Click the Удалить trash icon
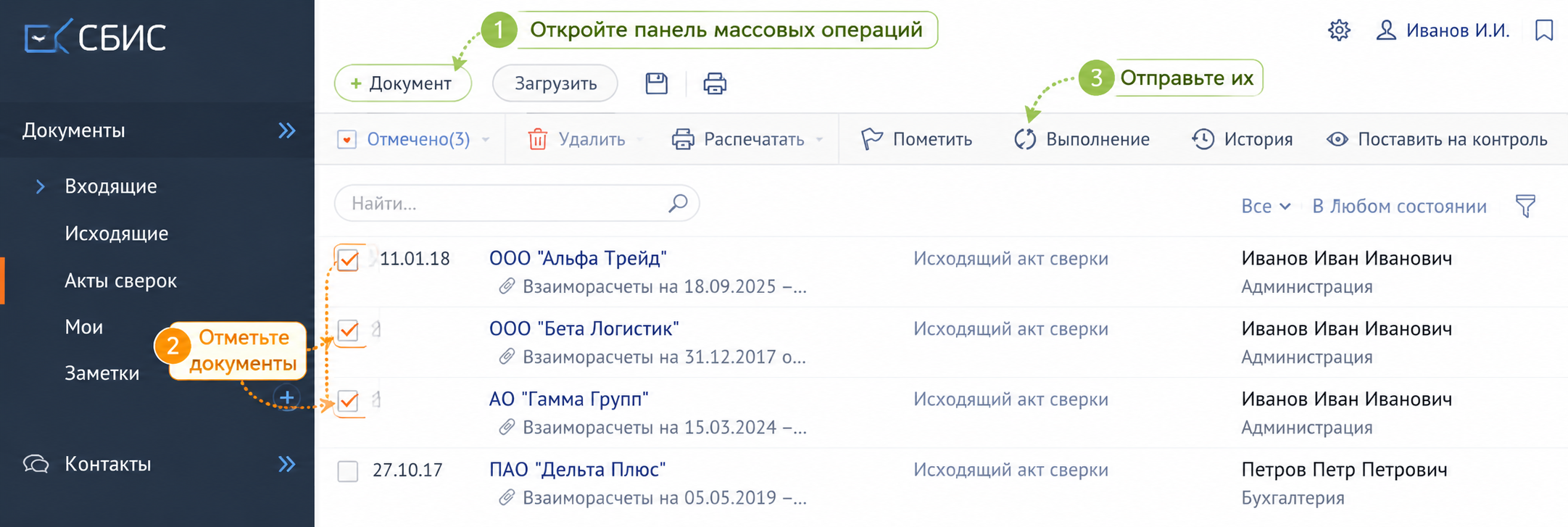 point(537,139)
